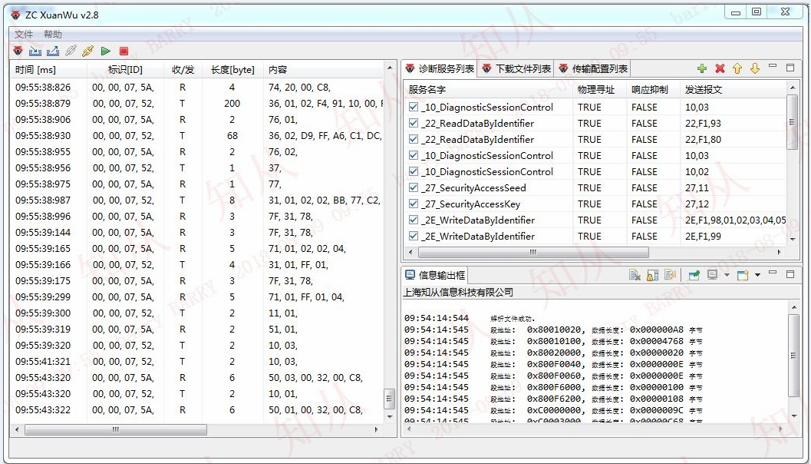Open the 文件 menu
The width and height of the screenshot is (811, 464).
point(23,34)
